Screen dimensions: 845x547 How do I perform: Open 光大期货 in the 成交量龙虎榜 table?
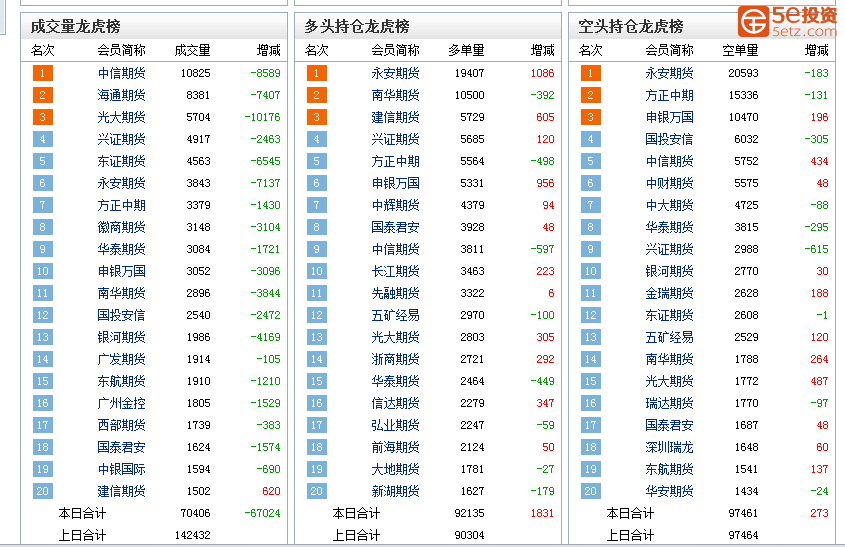click(x=121, y=117)
